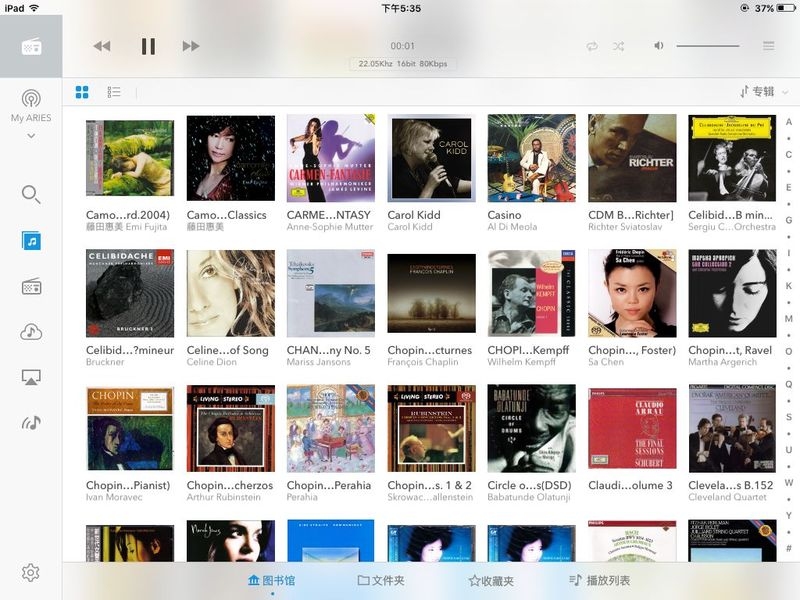The height and width of the screenshot is (600, 800).
Task: Open Camo...rd.2004) album cover
Action: [x=130, y=158]
